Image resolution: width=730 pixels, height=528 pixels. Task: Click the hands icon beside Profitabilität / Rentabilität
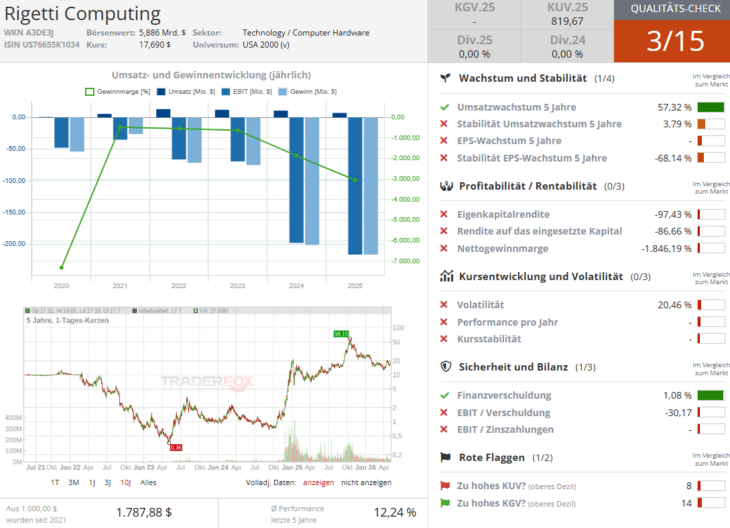click(446, 186)
